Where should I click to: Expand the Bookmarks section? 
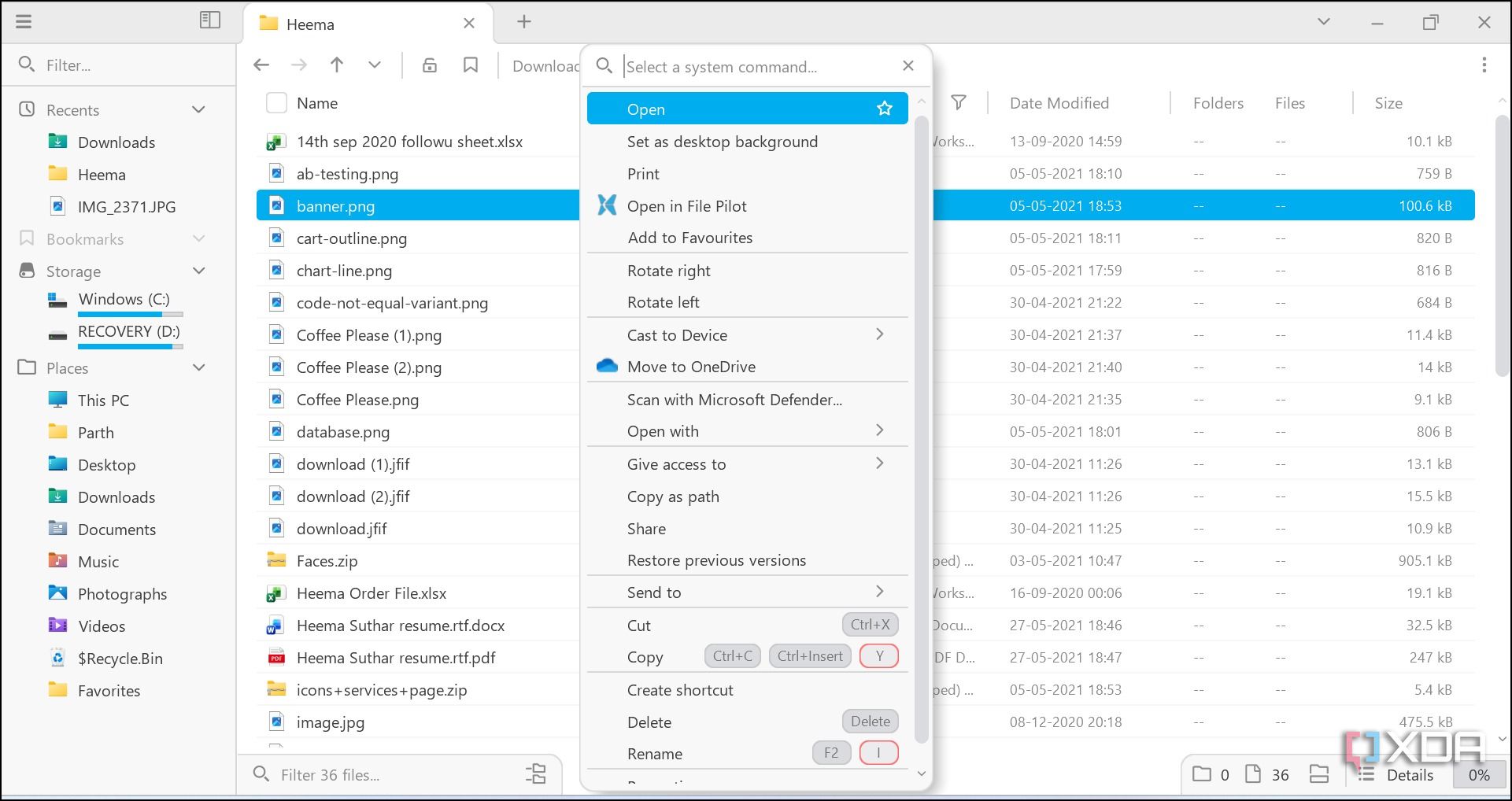(x=199, y=239)
